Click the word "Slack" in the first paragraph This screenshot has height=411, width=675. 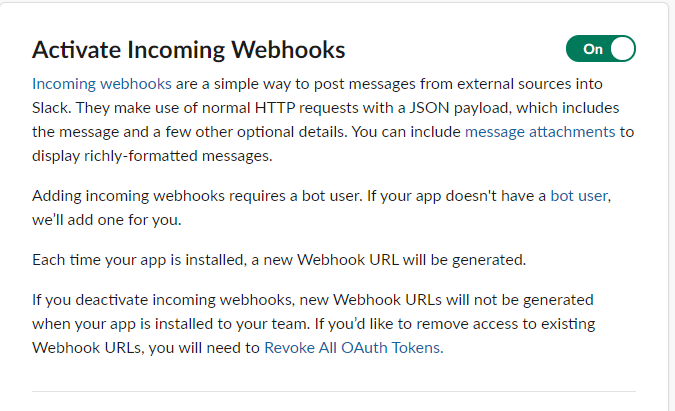point(52,107)
